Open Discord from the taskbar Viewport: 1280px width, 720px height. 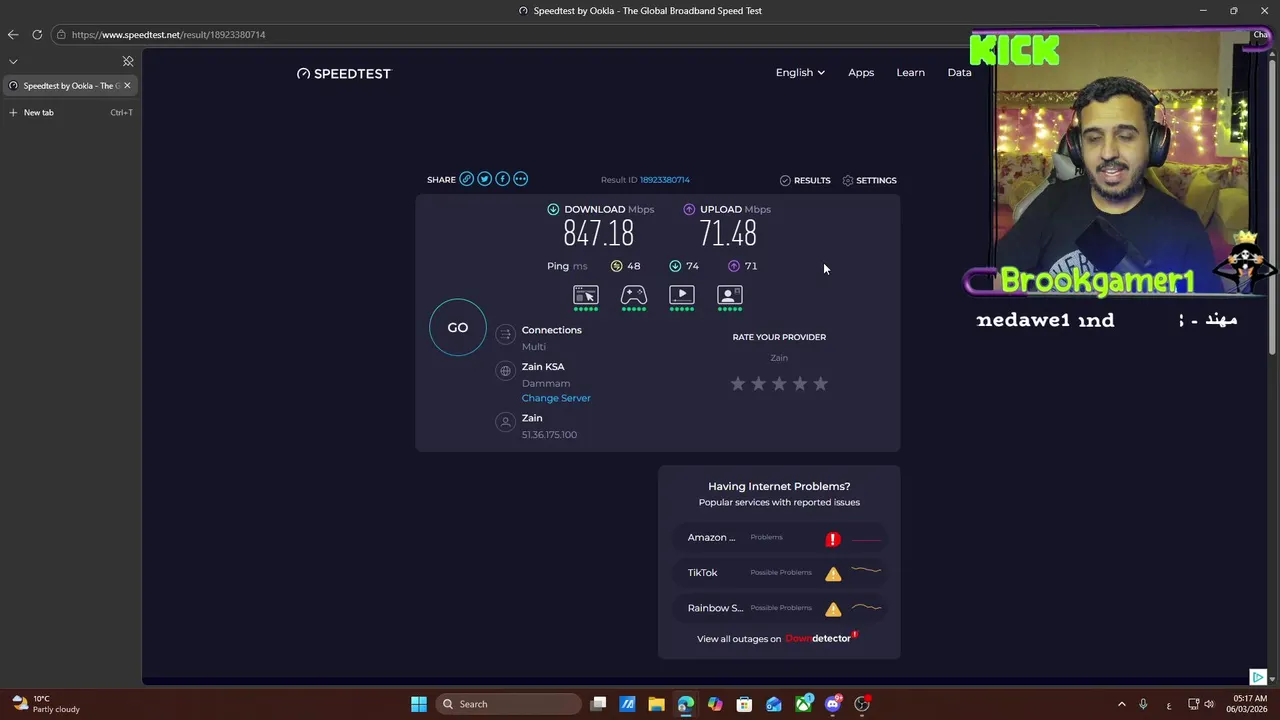pyautogui.click(x=833, y=704)
